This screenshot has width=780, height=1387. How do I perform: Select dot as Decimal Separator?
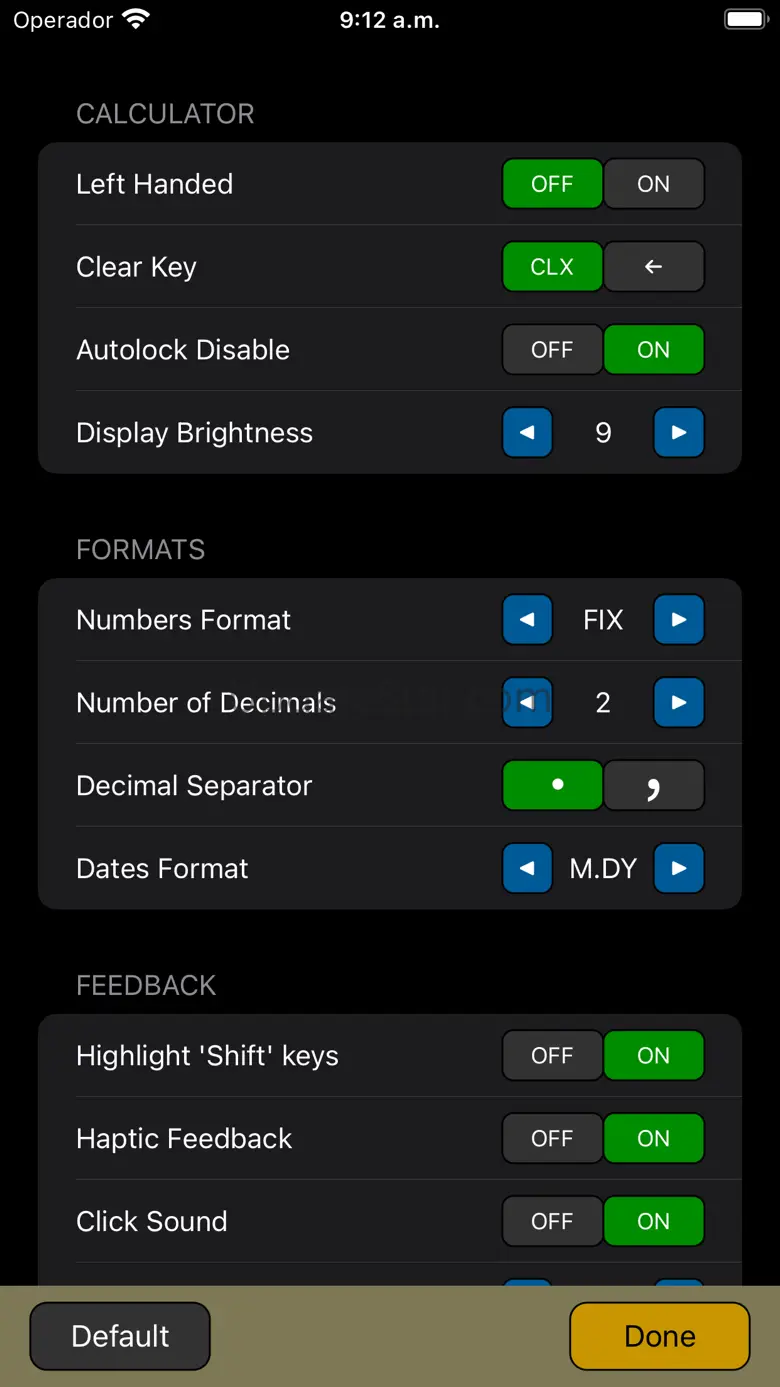coord(552,786)
